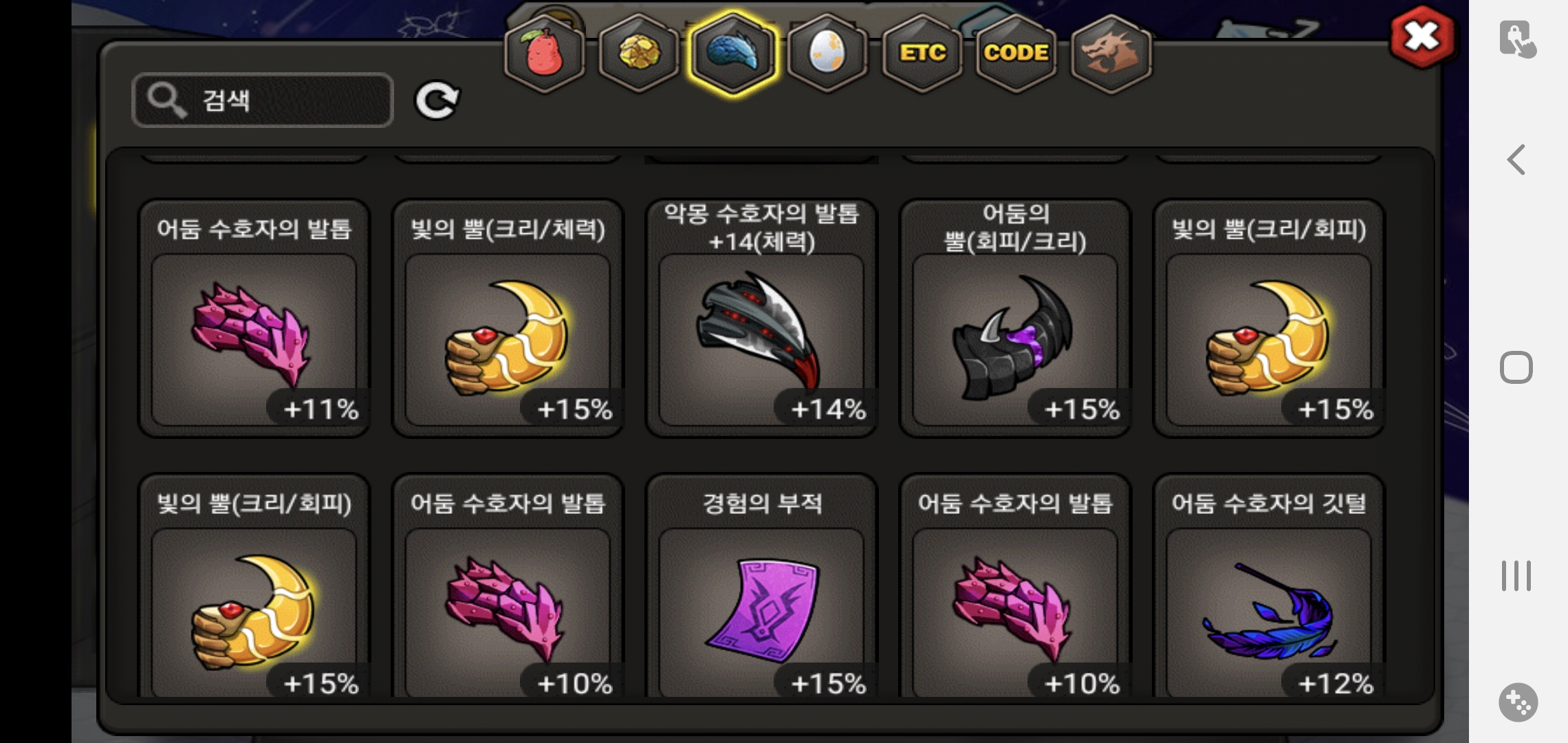Image resolution: width=1568 pixels, height=743 pixels.
Task: Open Android recent apps button
Action: point(1516,576)
